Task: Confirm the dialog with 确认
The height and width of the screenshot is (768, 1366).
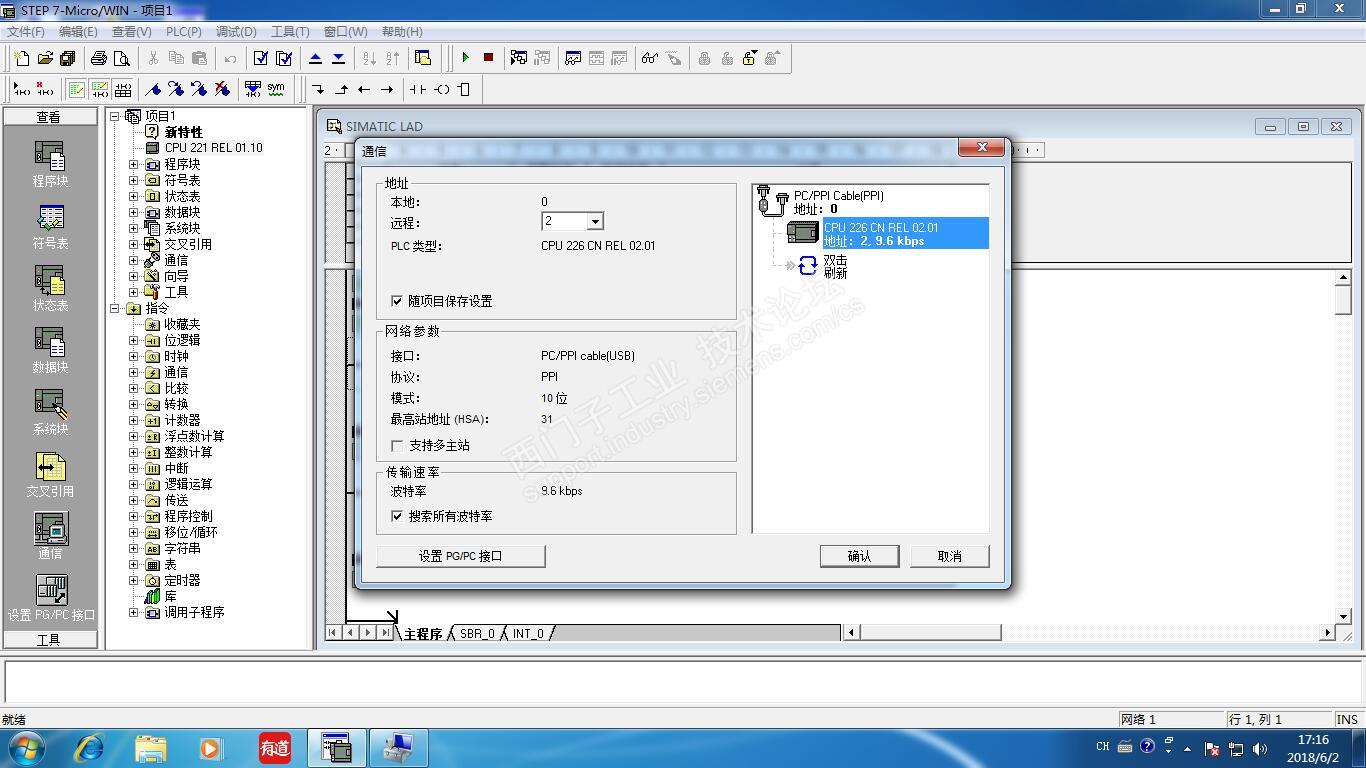Action: pos(859,556)
